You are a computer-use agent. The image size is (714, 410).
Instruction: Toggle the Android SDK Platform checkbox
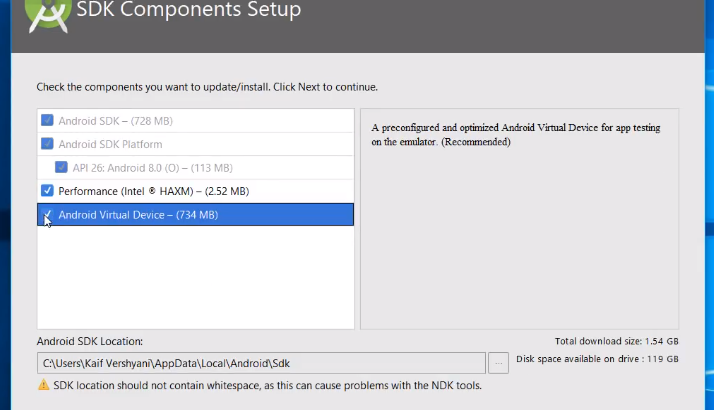[47, 144]
